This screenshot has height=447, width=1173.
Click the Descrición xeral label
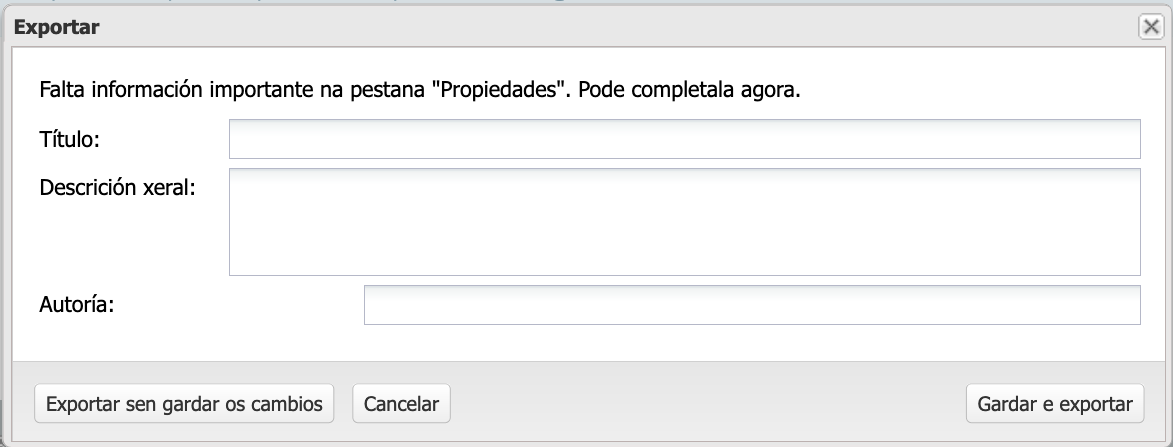[x=117, y=187]
